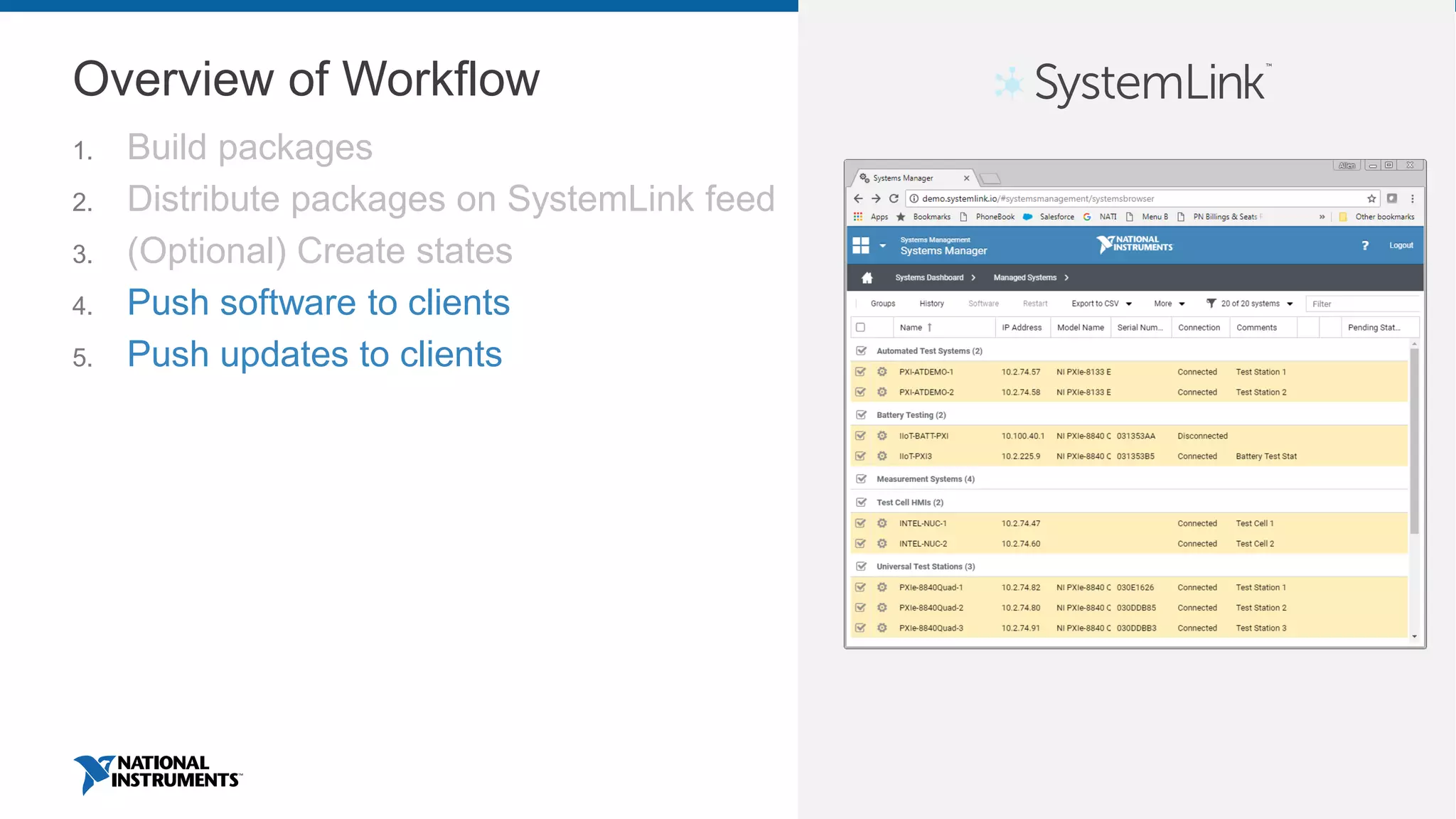Open the help question mark
This screenshot has height=819, width=1456.
1365,245
